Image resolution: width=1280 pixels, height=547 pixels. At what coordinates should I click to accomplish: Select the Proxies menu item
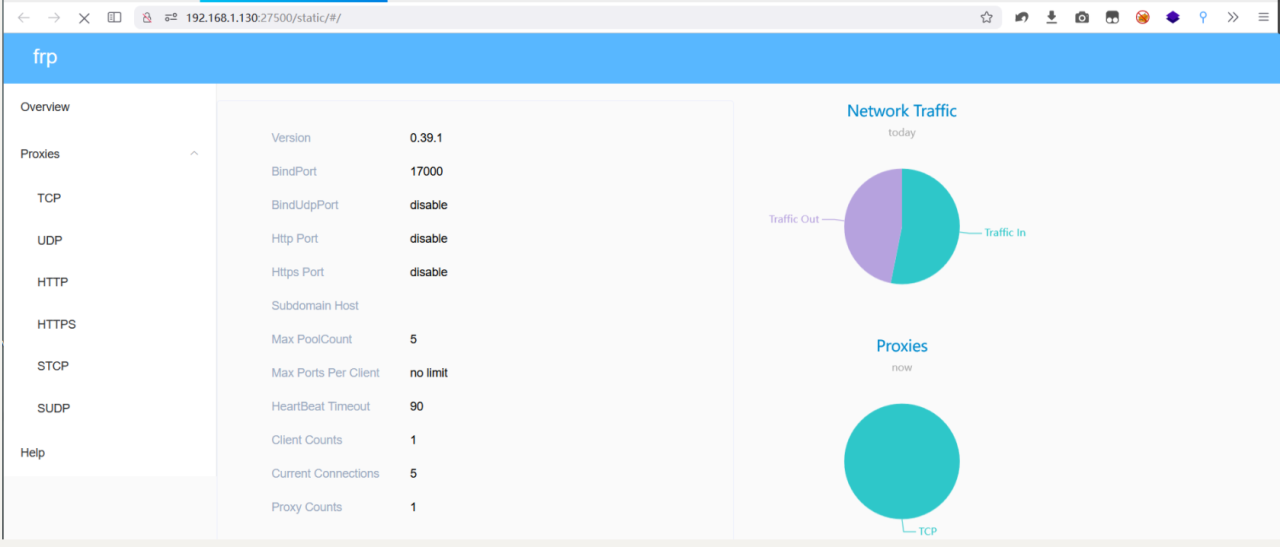click(40, 154)
